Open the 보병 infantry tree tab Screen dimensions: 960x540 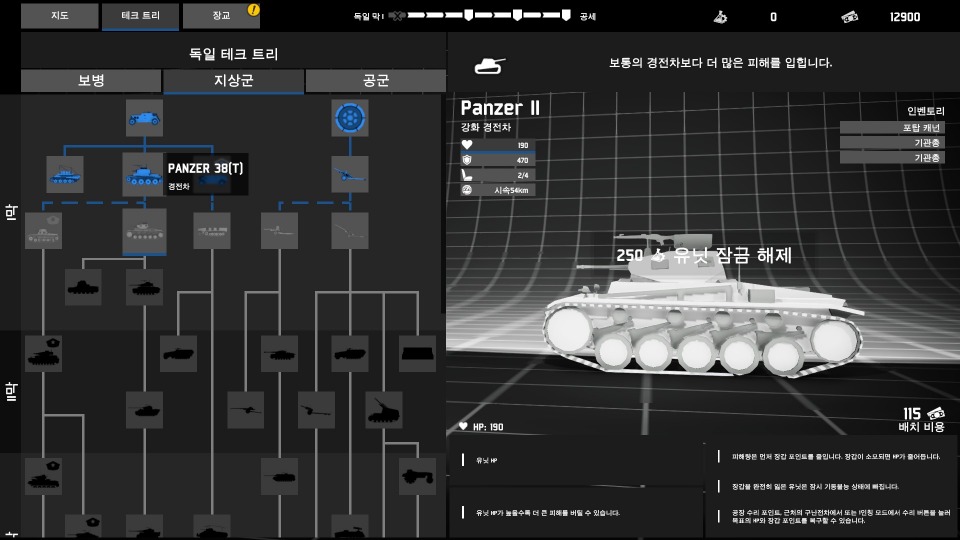click(91, 81)
